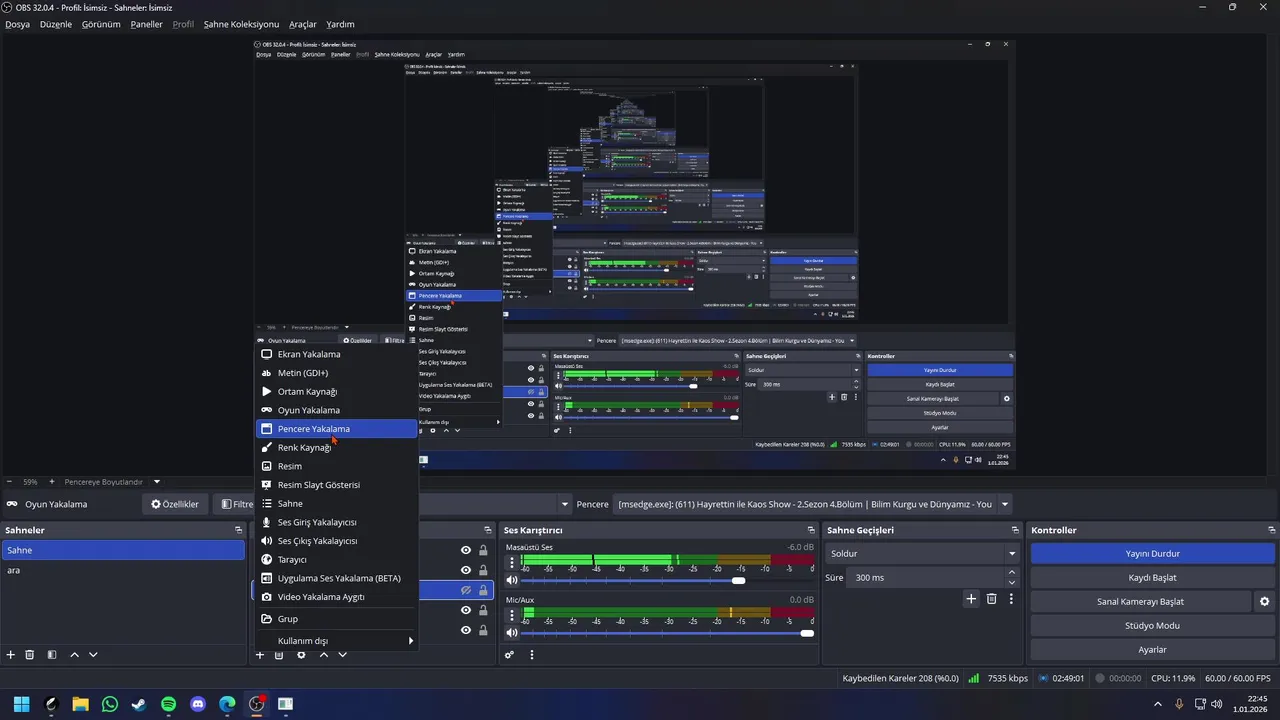Screen dimensions: 1280x720
Task: Add a new scene with plus icon in Sahneler
Action: click(11, 655)
